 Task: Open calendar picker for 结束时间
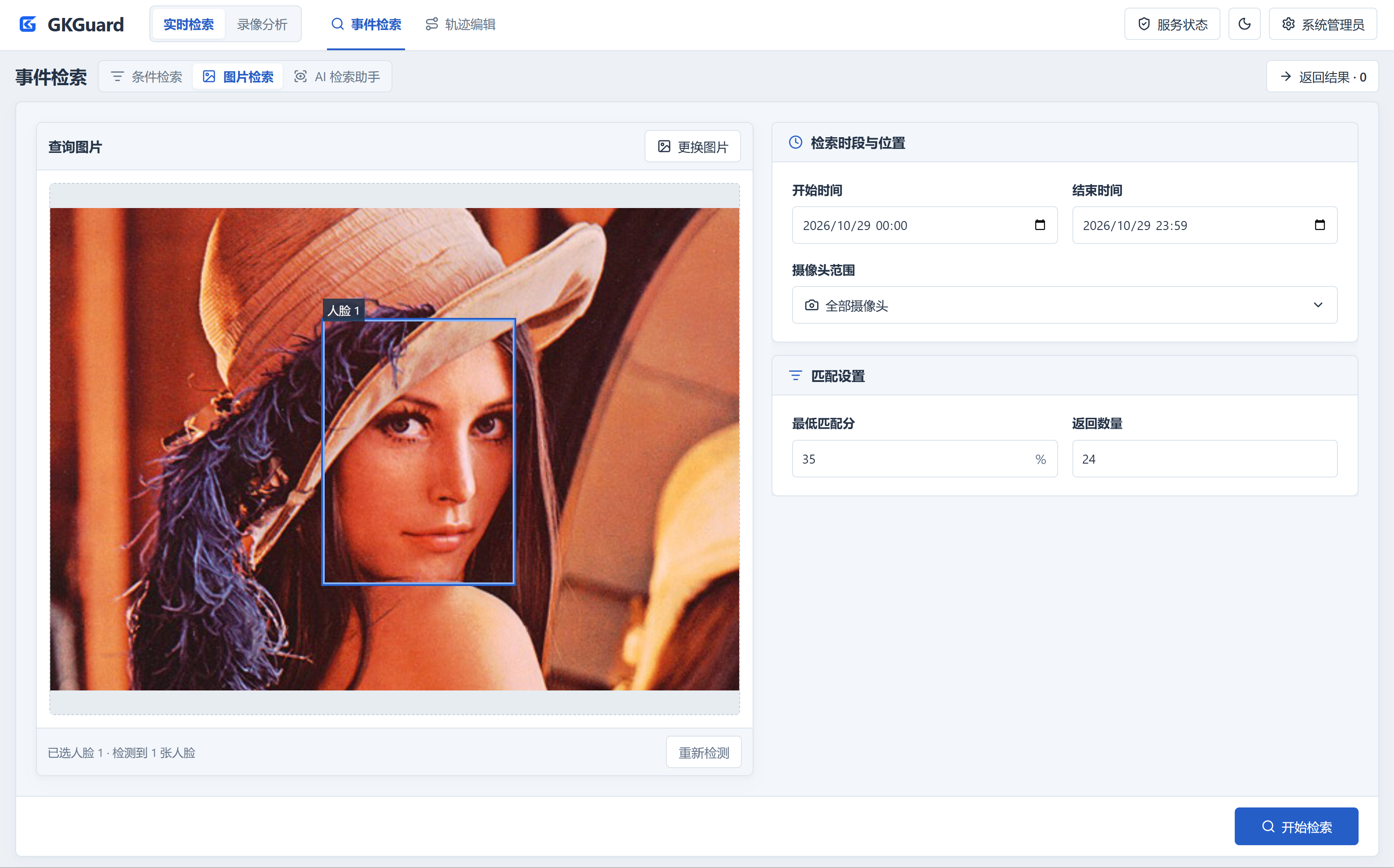click(1320, 225)
